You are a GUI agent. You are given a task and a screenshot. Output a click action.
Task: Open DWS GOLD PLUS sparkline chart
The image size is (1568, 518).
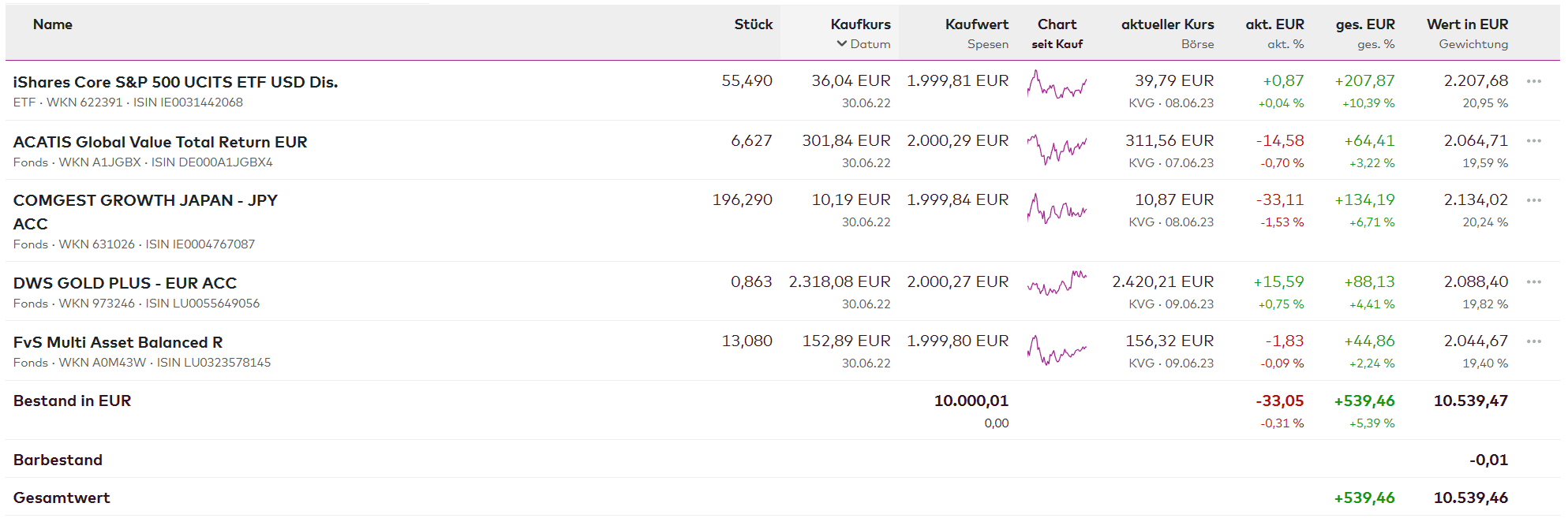click(x=1057, y=283)
